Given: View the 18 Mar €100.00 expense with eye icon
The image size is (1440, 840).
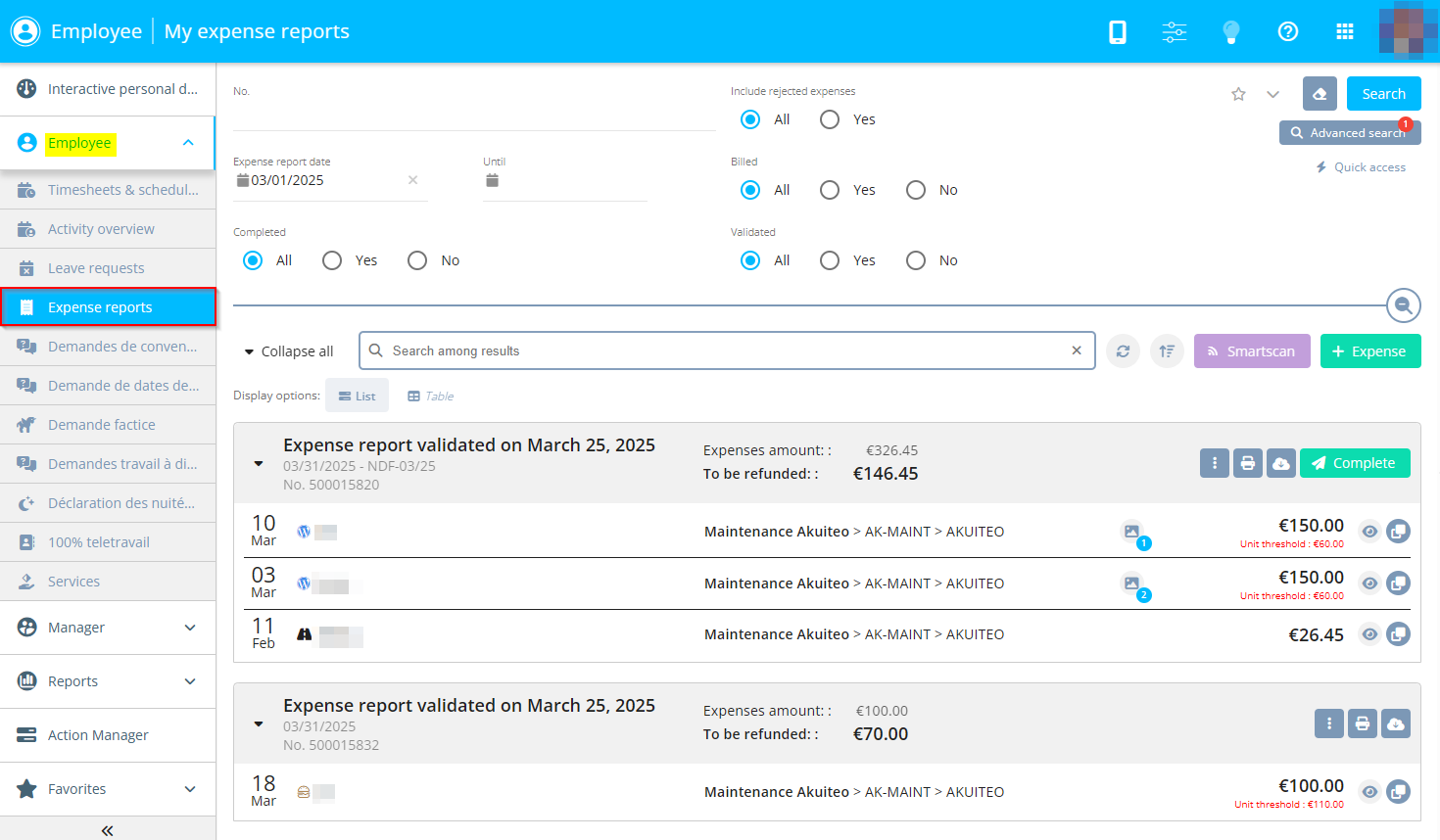Looking at the screenshot, I should (x=1369, y=792).
